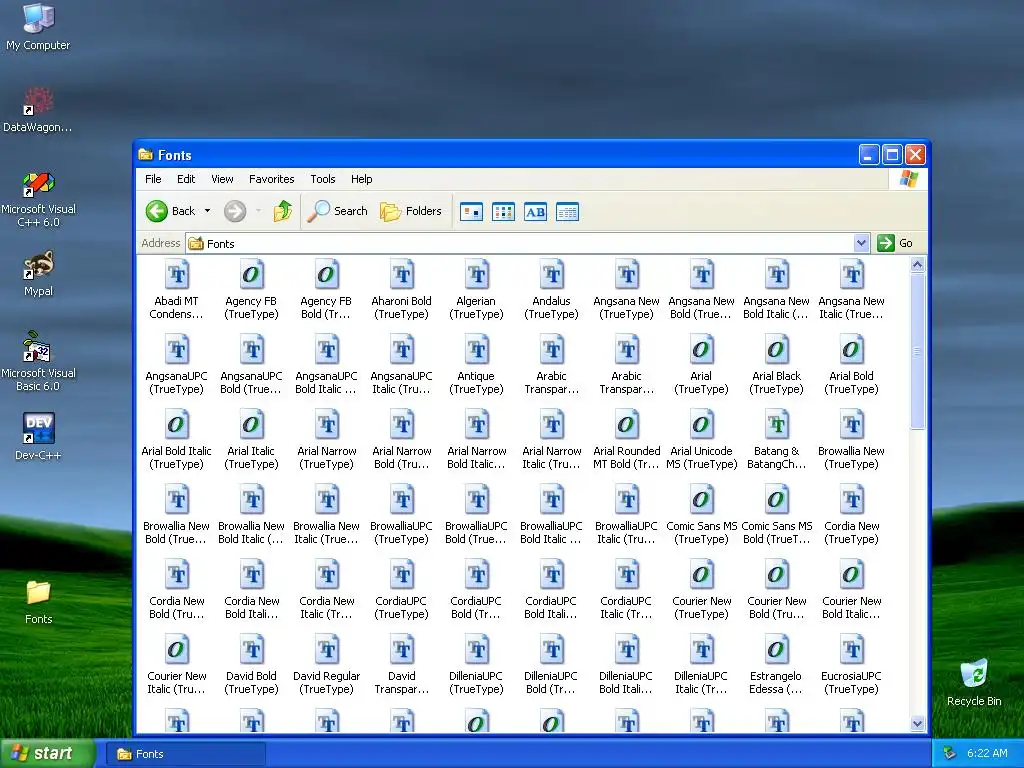1024x768 pixels.
Task: Select Comic Sans MS Bold font
Action: tap(776, 515)
